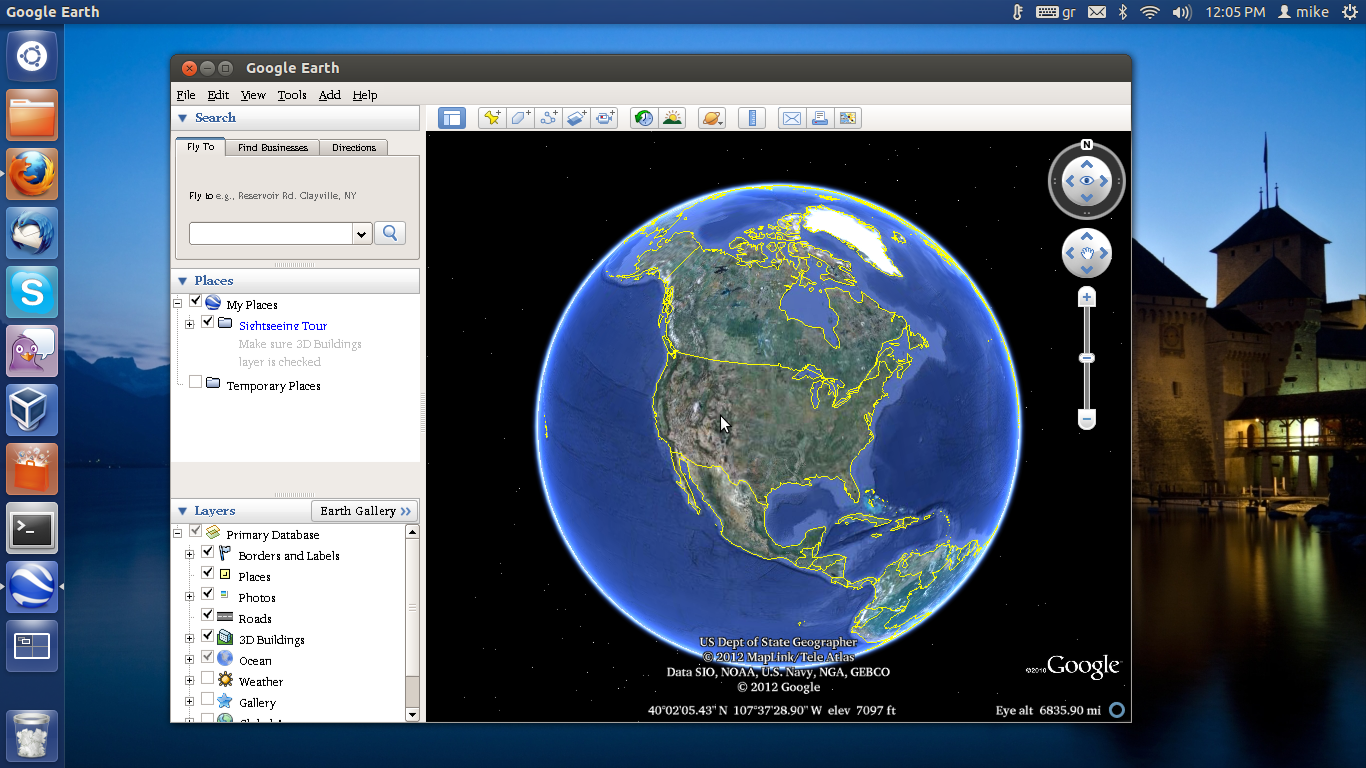Screen dimensions: 1366x768
Task: Open the Help menu
Action: coord(365,95)
